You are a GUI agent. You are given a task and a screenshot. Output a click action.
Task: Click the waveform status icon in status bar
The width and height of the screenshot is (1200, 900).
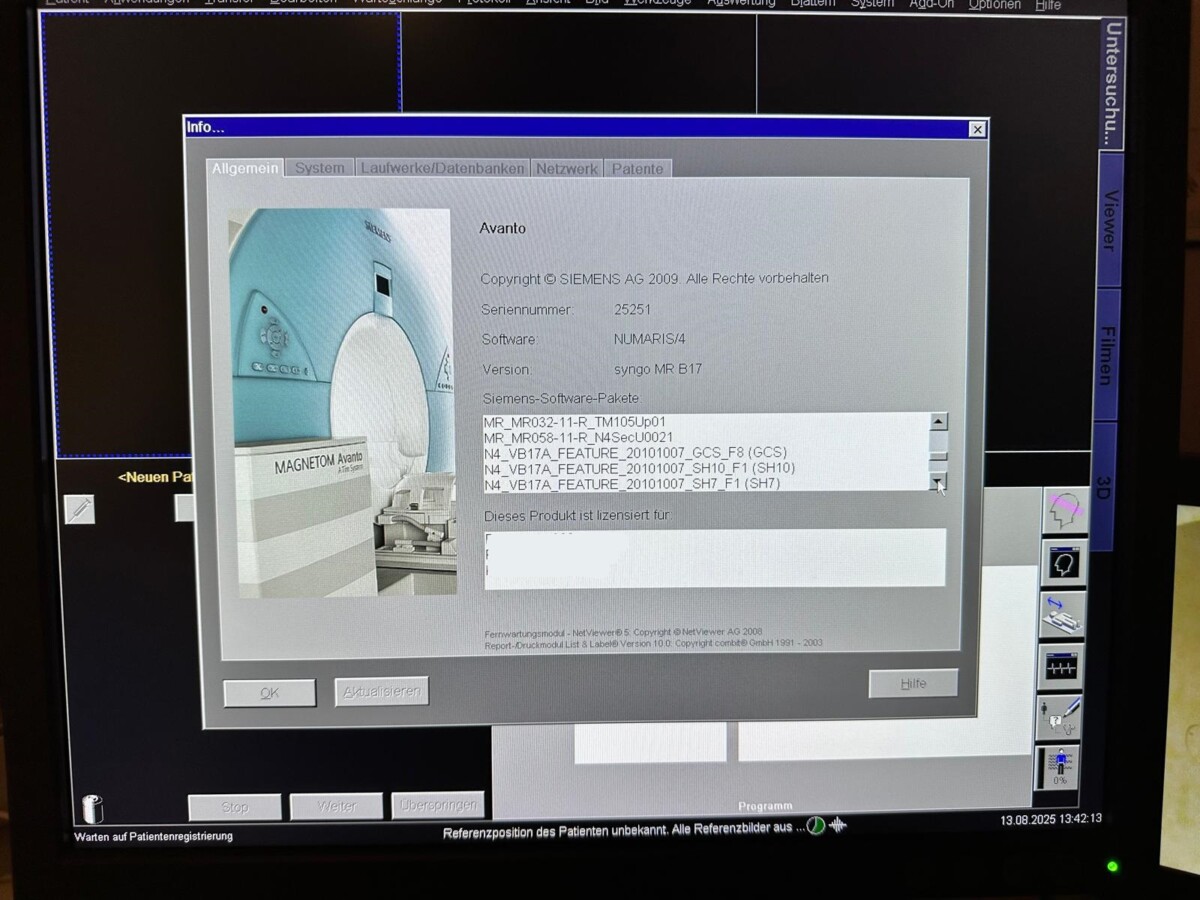click(838, 826)
